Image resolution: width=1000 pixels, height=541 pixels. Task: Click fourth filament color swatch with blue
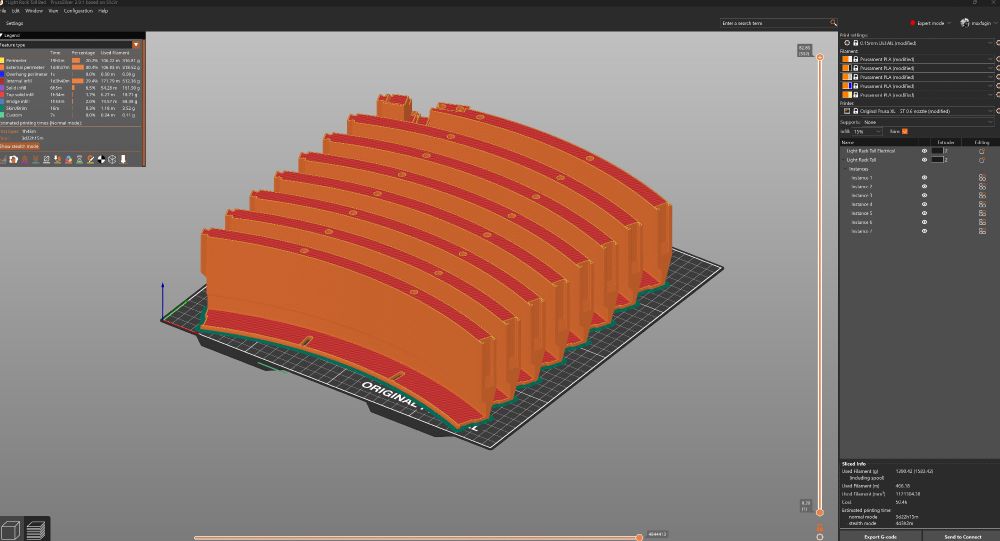(847, 85)
